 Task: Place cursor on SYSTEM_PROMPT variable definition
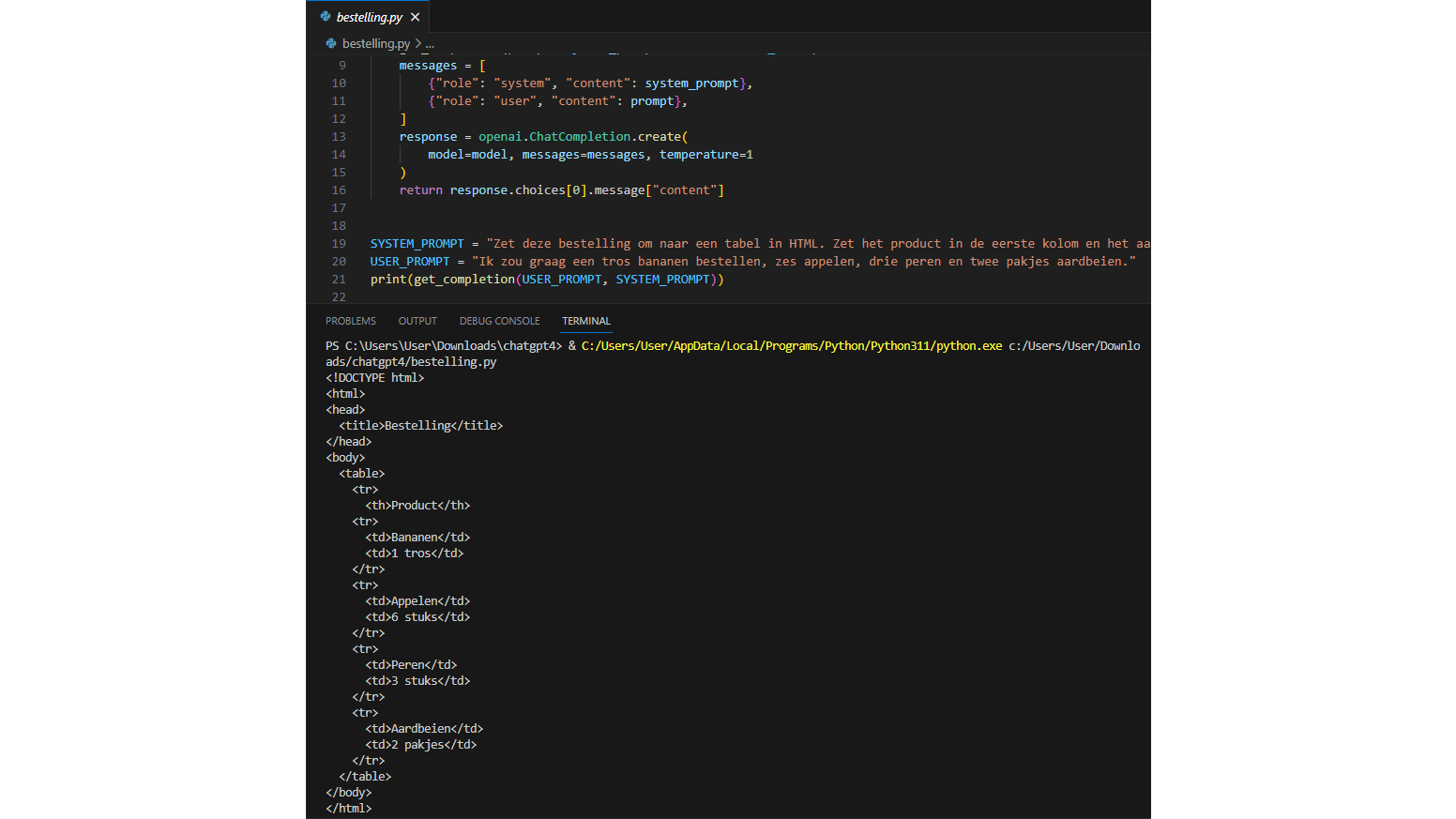(417, 244)
